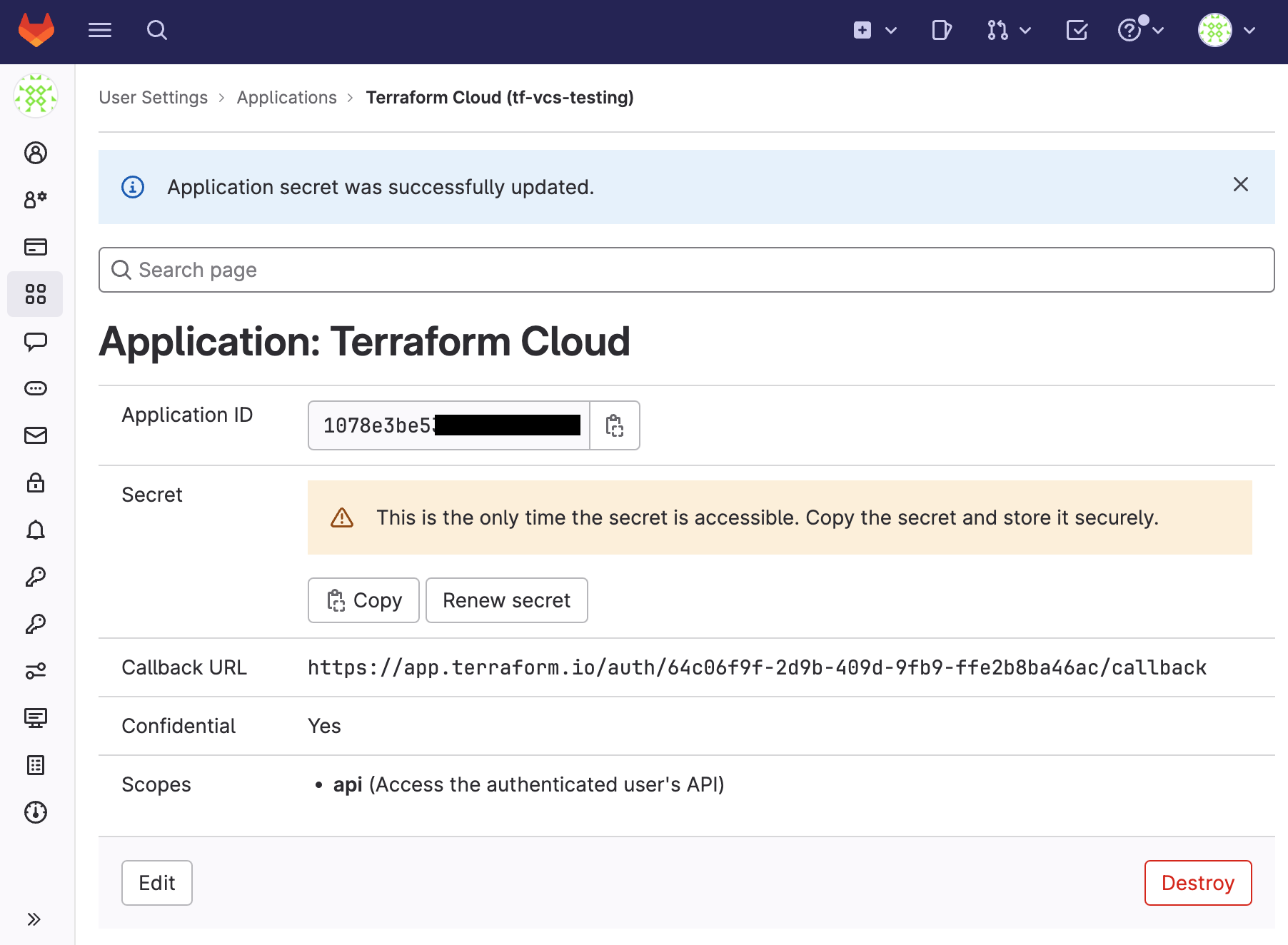Click the Edit application button
The image size is (1288, 945).
coord(157,883)
